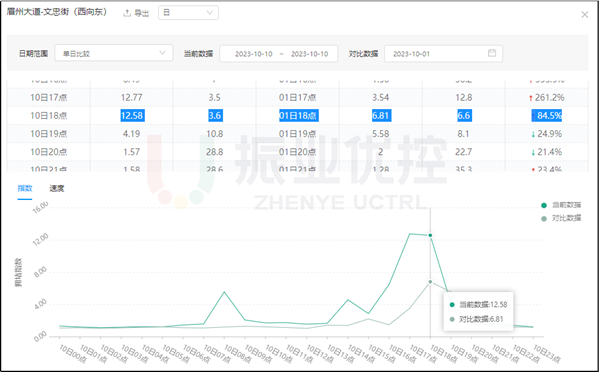Screen dimensions: 600x372
Task: Select the 10日19点 table row
Action: click(x=297, y=134)
